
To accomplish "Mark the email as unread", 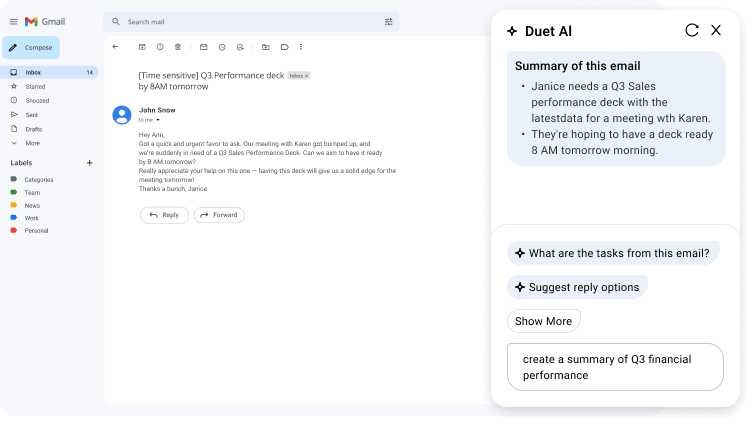I will 204,47.
